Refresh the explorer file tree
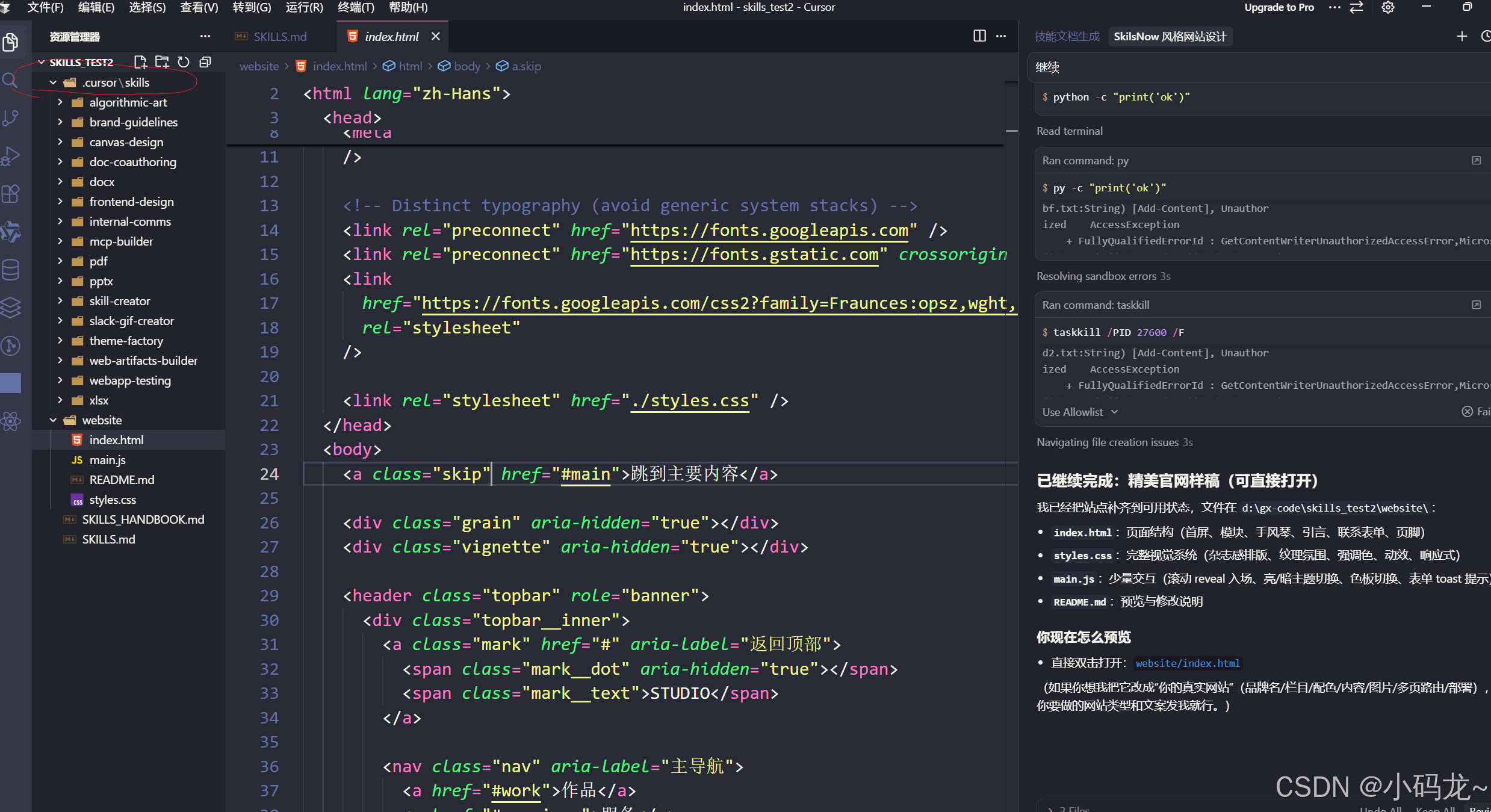Screen dimensions: 1491x812 (x=184, y=62)
